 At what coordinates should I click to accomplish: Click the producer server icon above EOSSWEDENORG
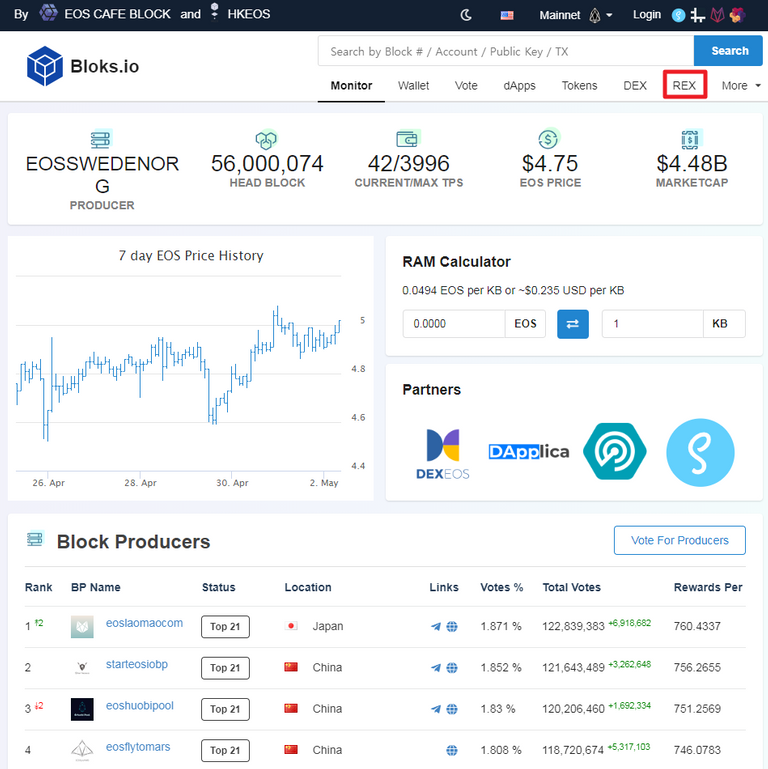pyautogui.click(x=102, y=139)
